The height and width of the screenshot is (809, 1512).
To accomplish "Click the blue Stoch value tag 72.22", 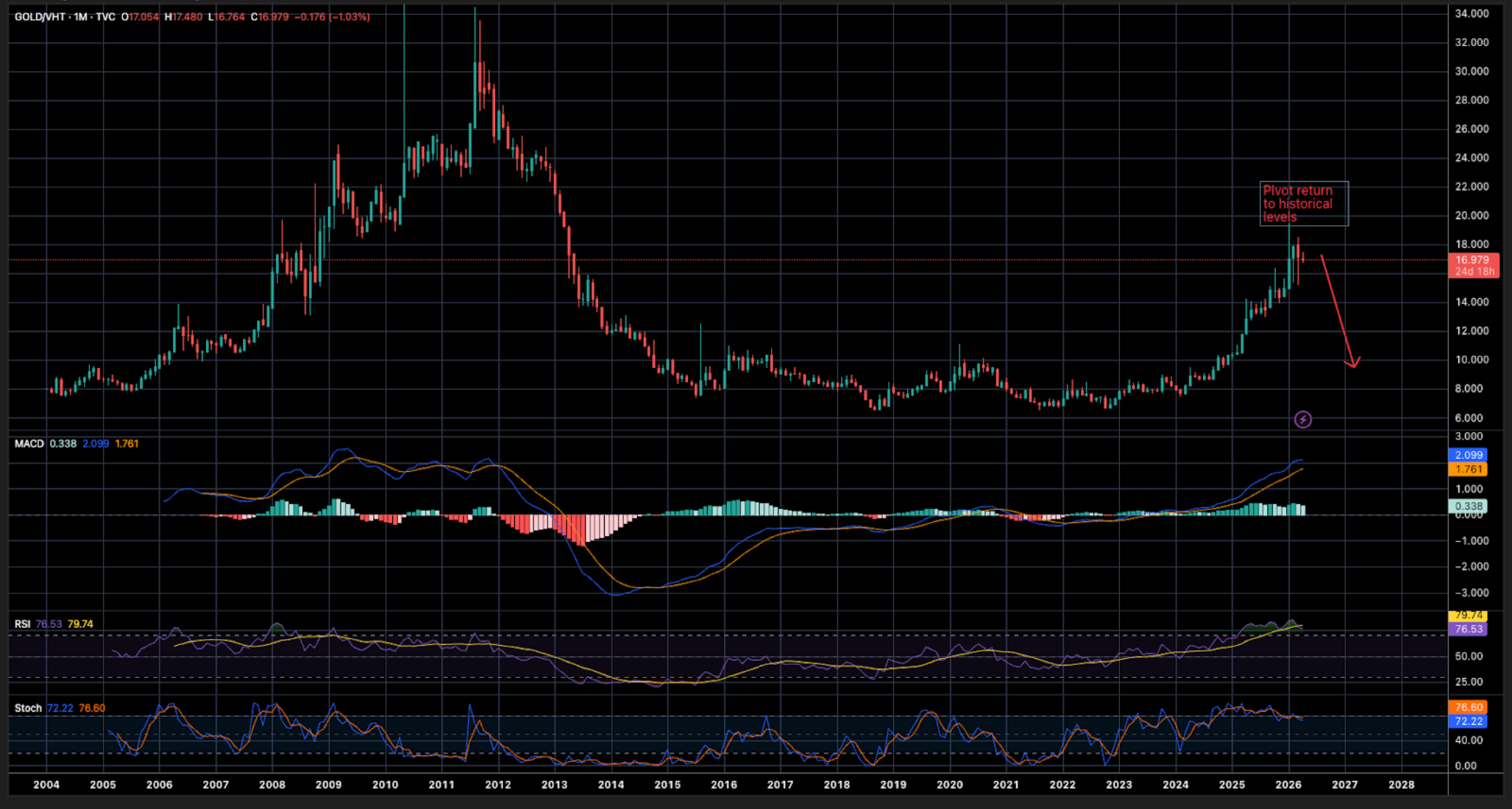I will 1468,721.
